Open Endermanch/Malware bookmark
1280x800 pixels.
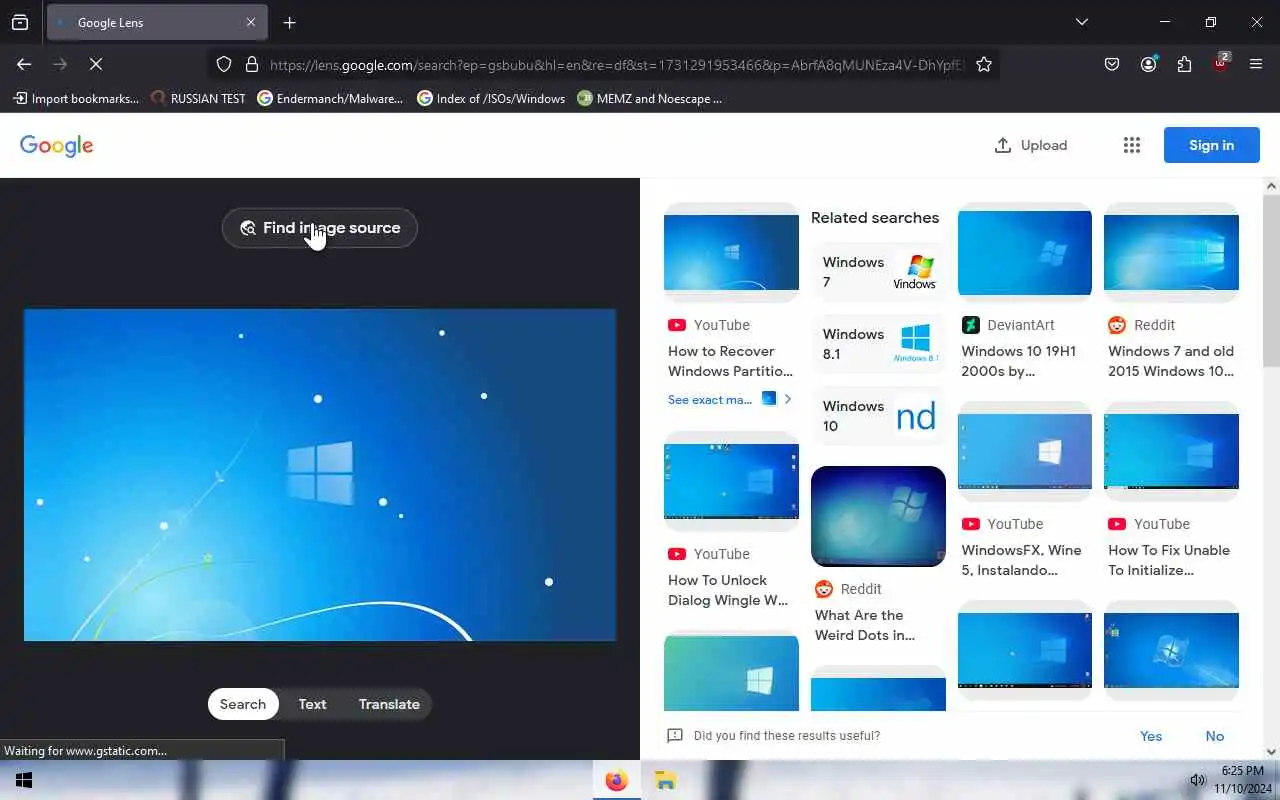(330, 98)
